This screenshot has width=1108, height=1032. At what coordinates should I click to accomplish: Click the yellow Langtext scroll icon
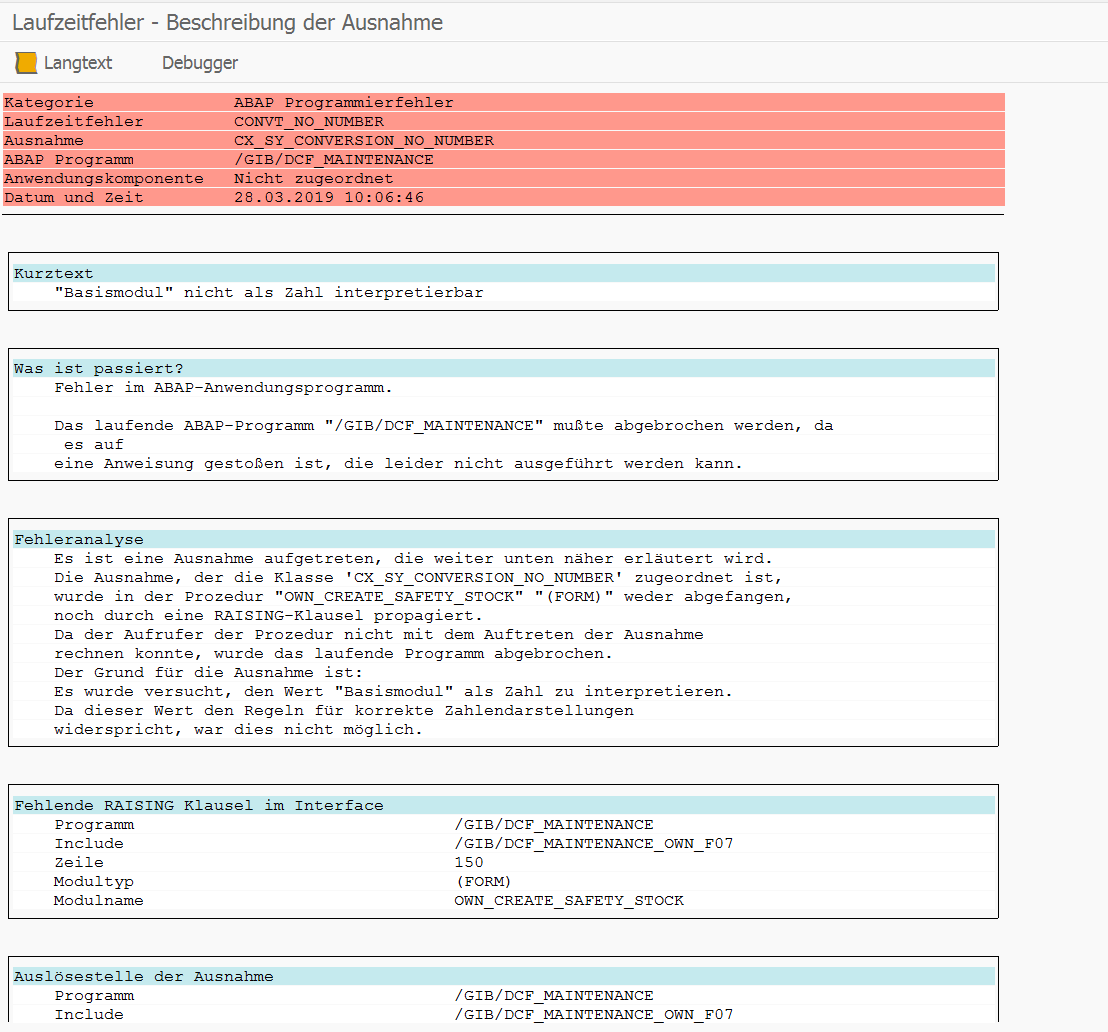tap(25, 63)
